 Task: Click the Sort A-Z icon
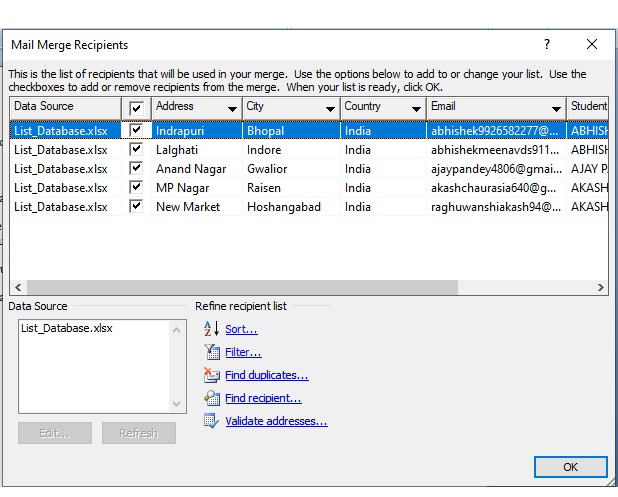click(211, 328)
